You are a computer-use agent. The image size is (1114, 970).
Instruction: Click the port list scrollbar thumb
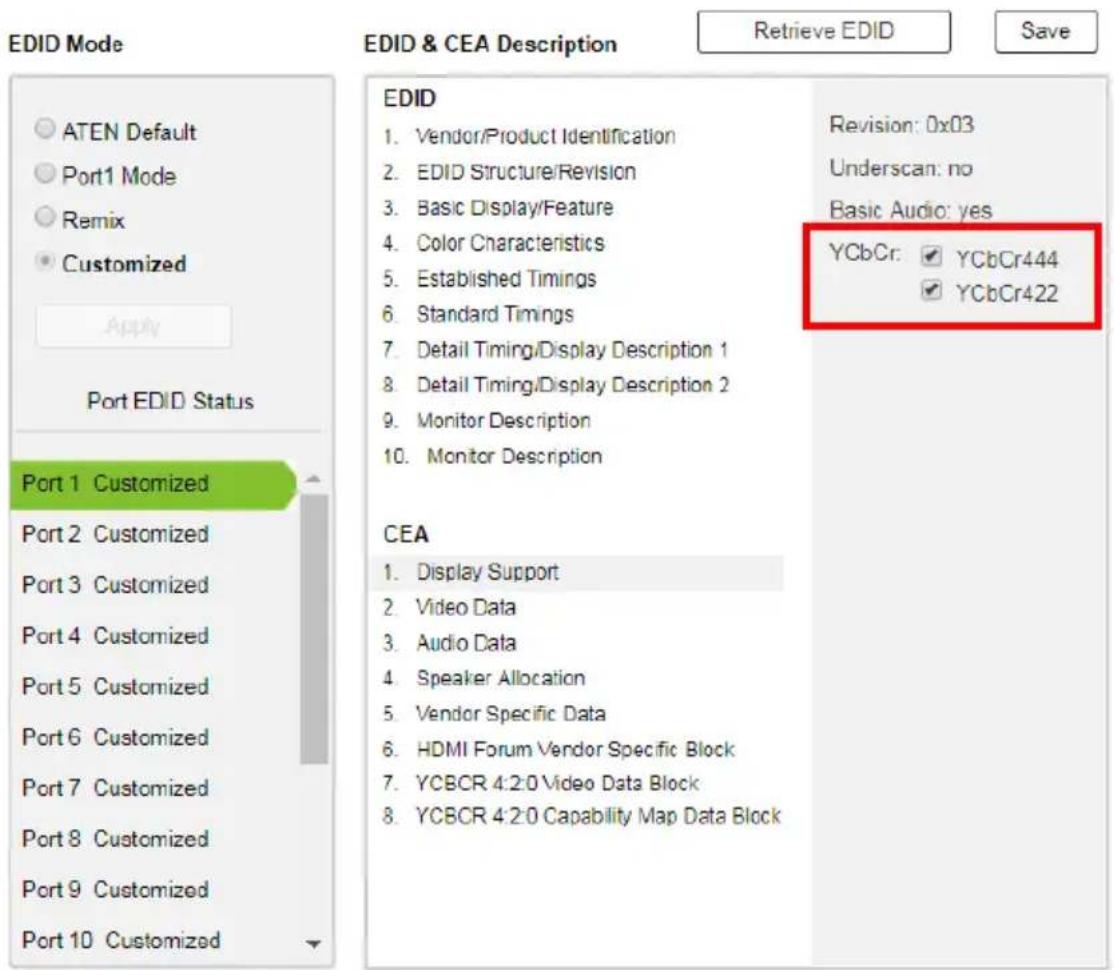pos(313,629)
